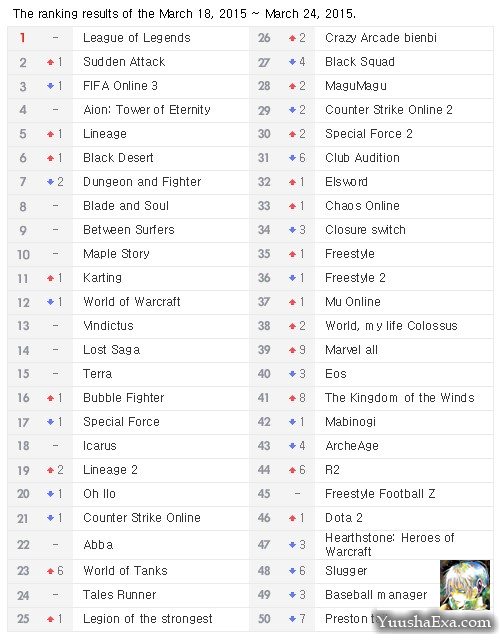
Task: Open Counter Strike Online 2 entry
Action: point(389,110)
